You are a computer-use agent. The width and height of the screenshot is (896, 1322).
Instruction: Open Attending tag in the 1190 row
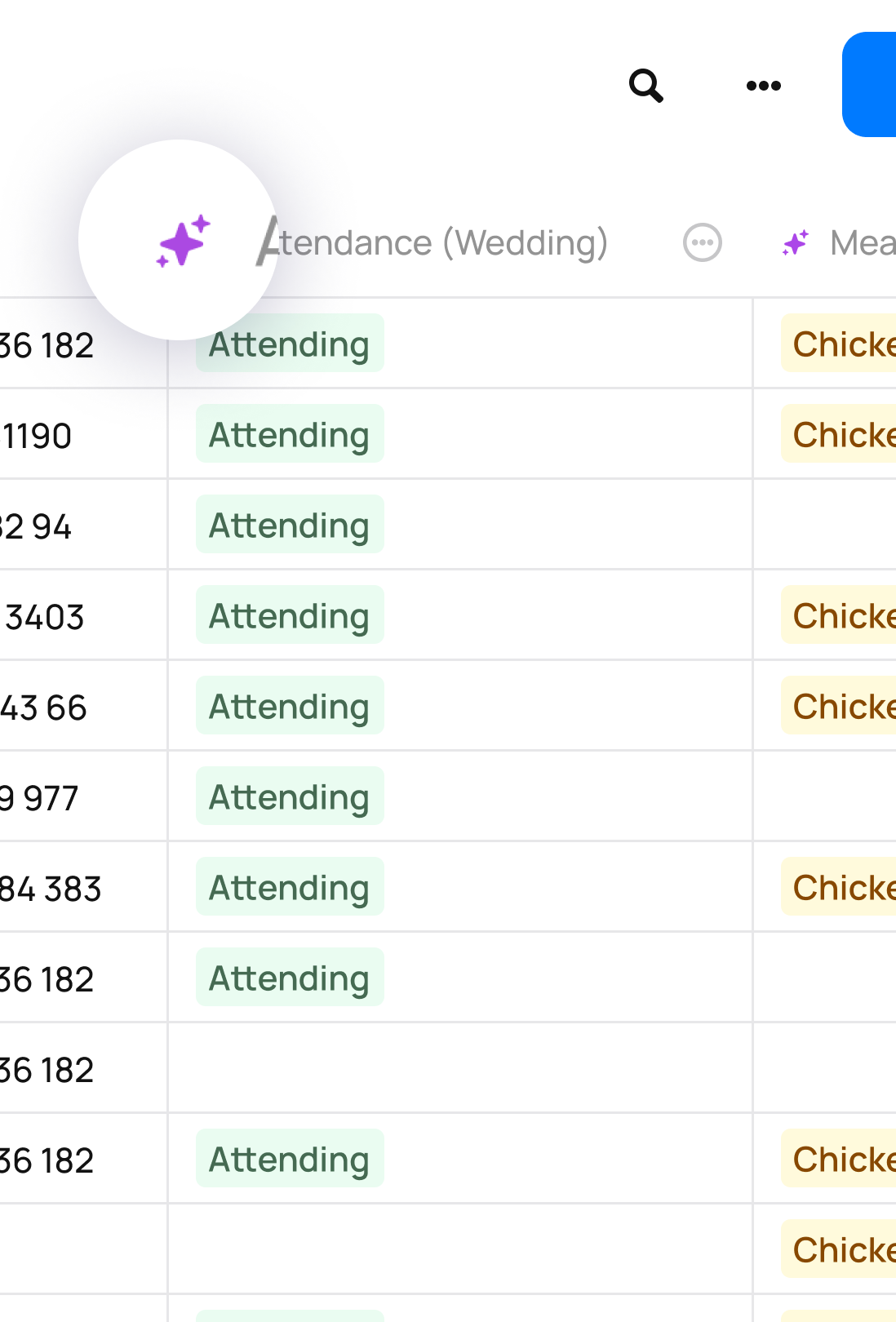[290, 433]
